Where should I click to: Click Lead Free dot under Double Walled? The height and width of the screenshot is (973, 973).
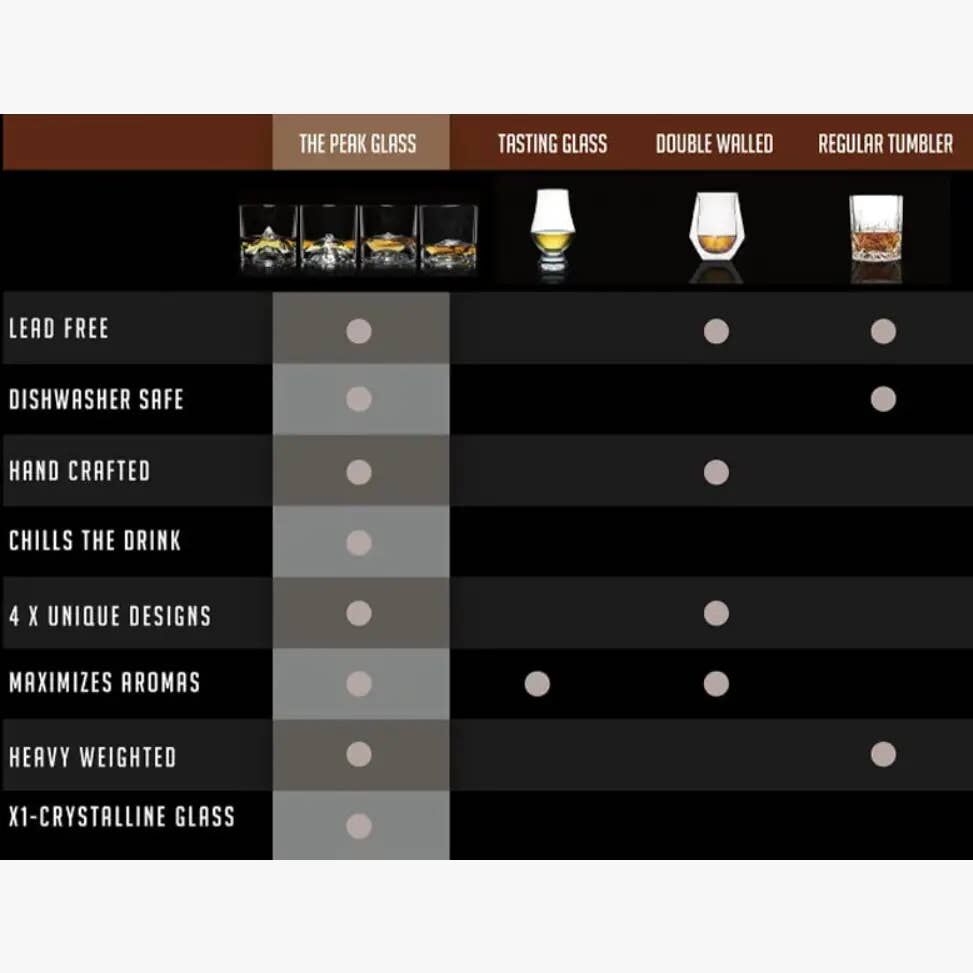[716, 331]
